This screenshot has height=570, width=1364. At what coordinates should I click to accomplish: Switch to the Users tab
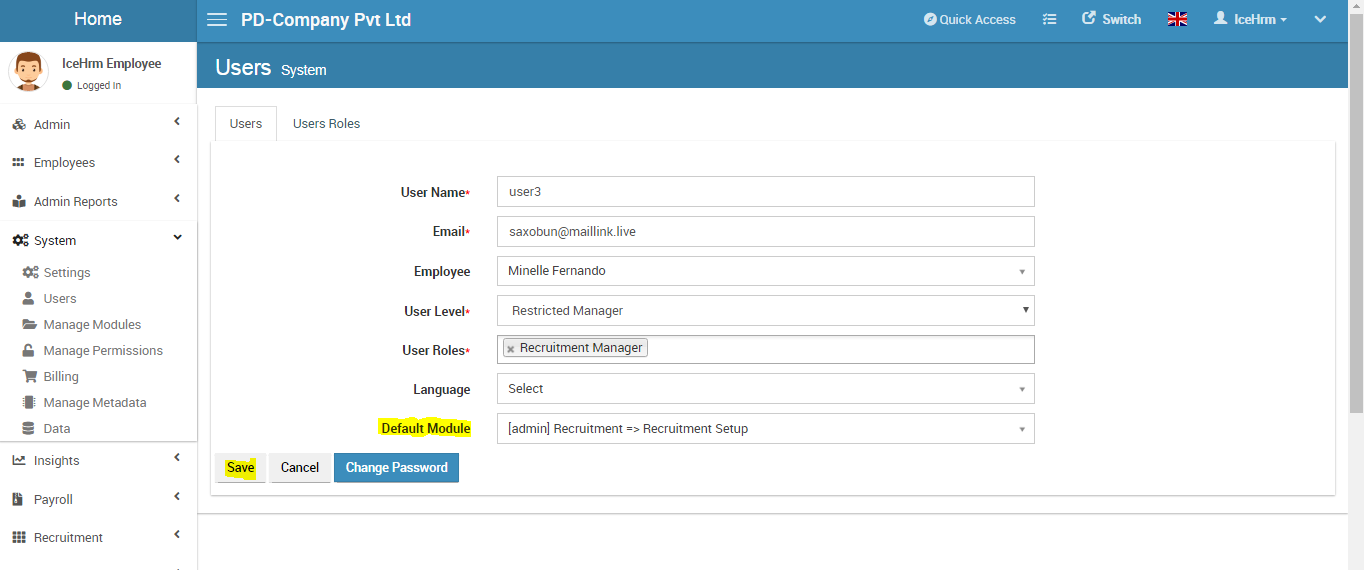tap(246, 124)
